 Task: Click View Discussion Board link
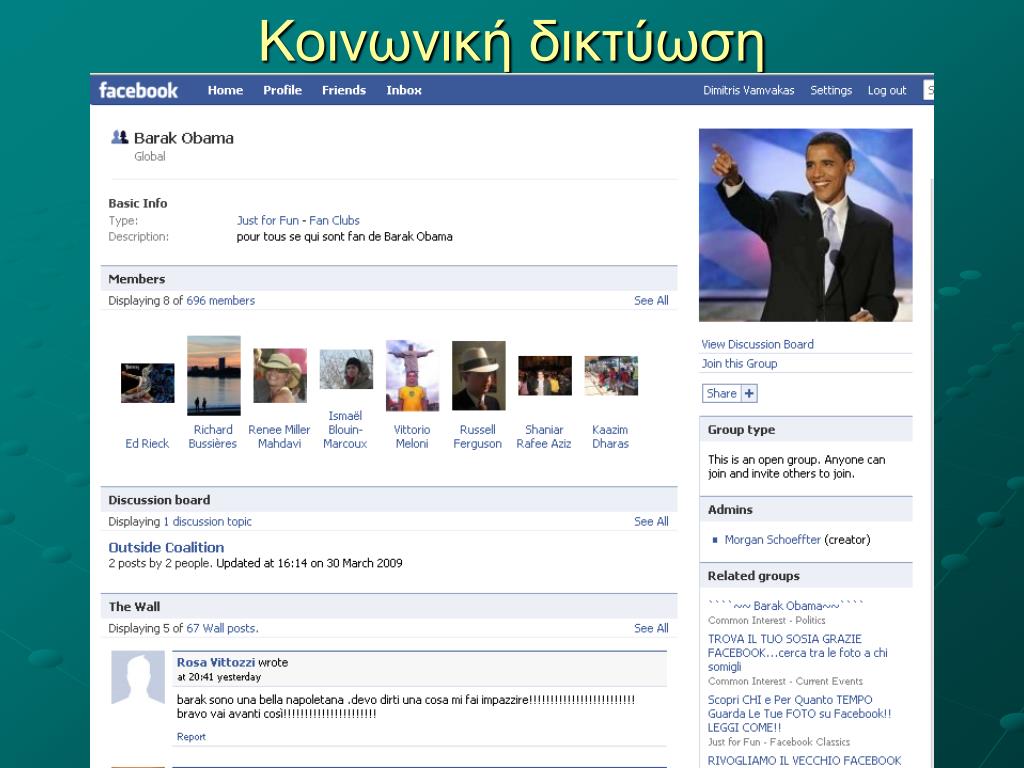758,344
